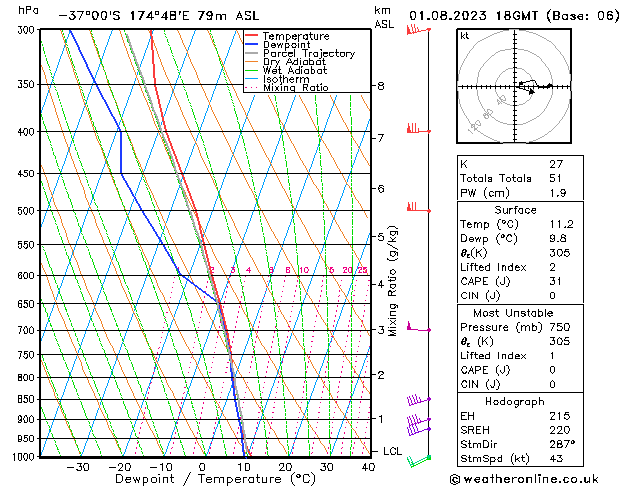
Task: Click the date header 01.08.2023 18GMT
Action: (x=473, y=16)
